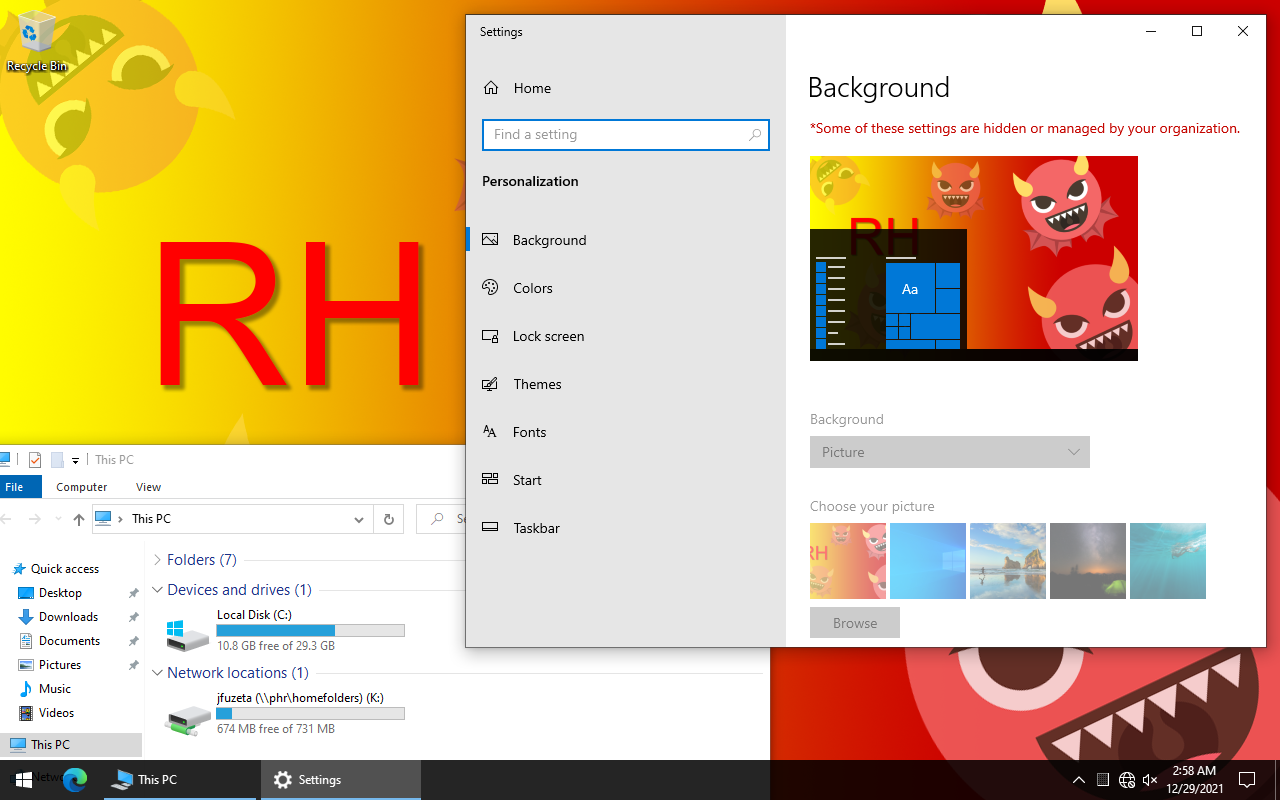Choose the blue Windows logo wallpaper thumbnail
The image size is (1280, 800).
(x=927, y=561)
